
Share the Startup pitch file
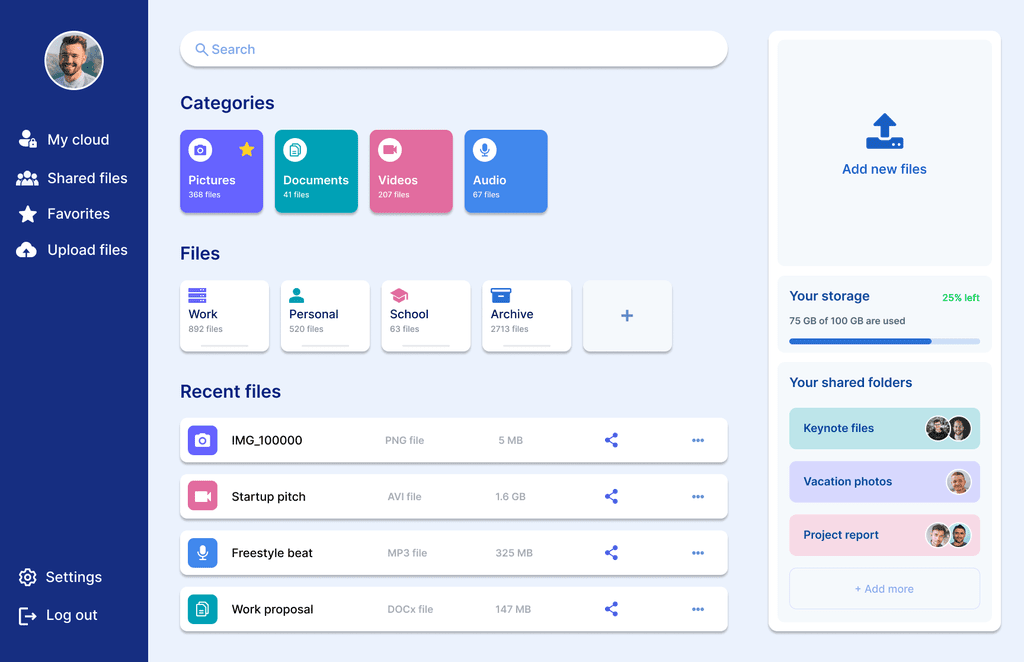611,496
